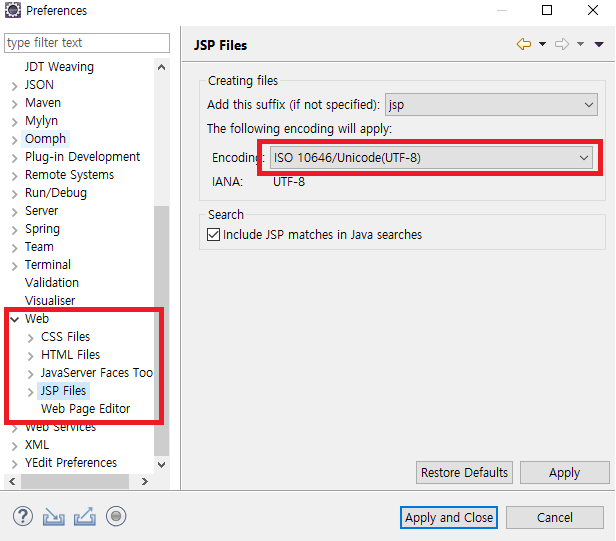
Task: Expand the XML node
Action: click(x=15, y=446)
